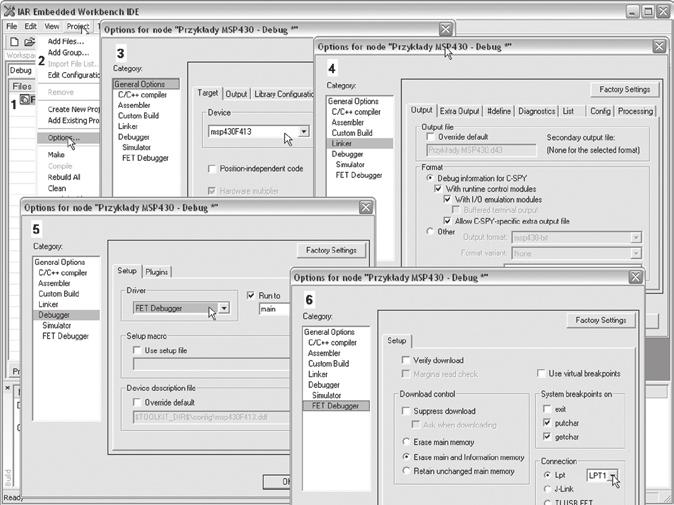Open the Output format dropdown
Screen dimensions: 674x505
coord(636,237)
